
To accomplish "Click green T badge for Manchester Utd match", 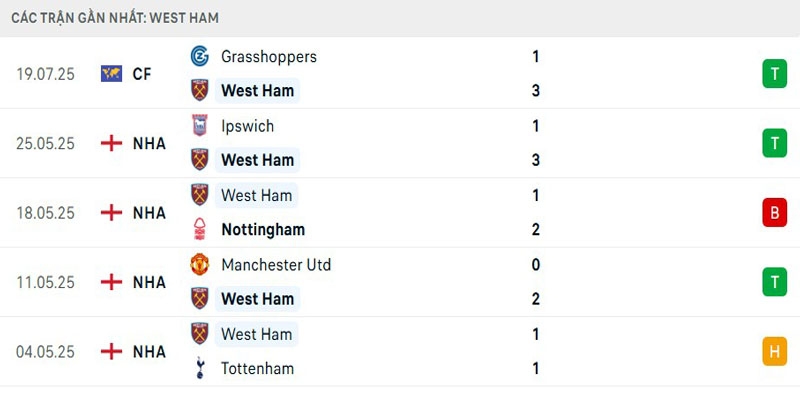I will tap(774, 282).
